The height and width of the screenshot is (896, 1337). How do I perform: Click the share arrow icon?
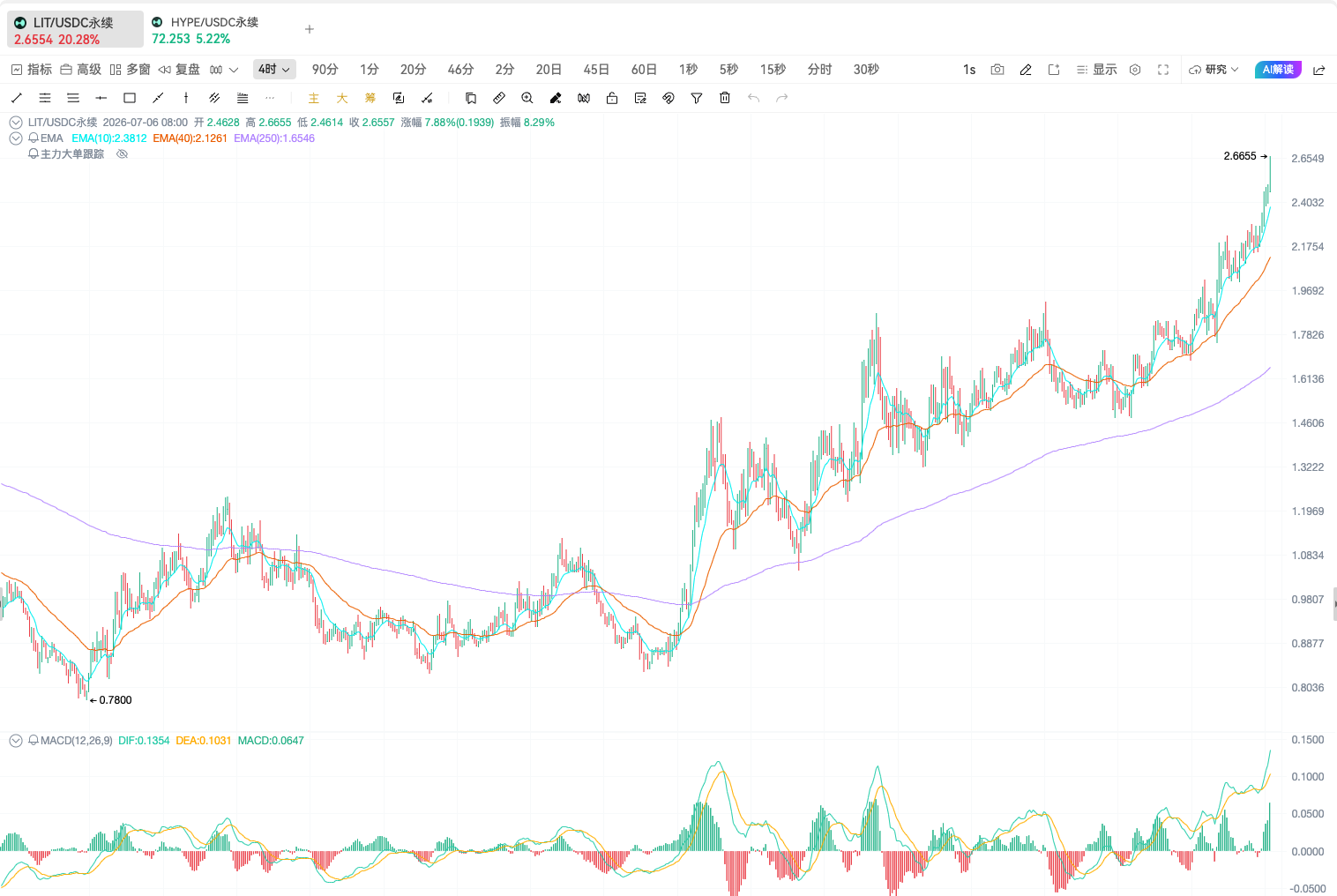pos(1319,70)
